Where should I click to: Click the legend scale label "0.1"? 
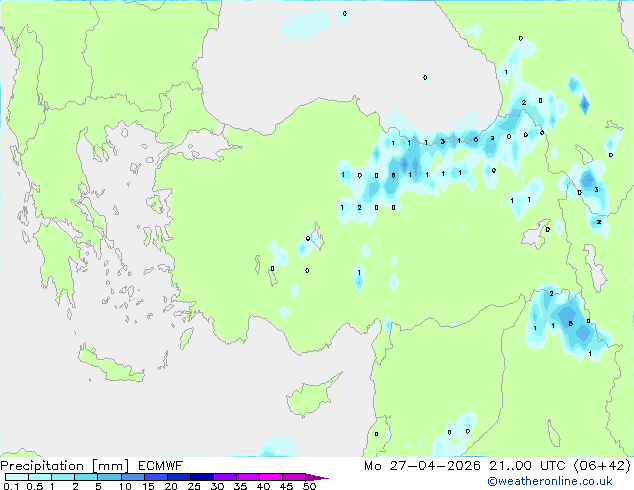pyautogui.click(x=11, y=486)
